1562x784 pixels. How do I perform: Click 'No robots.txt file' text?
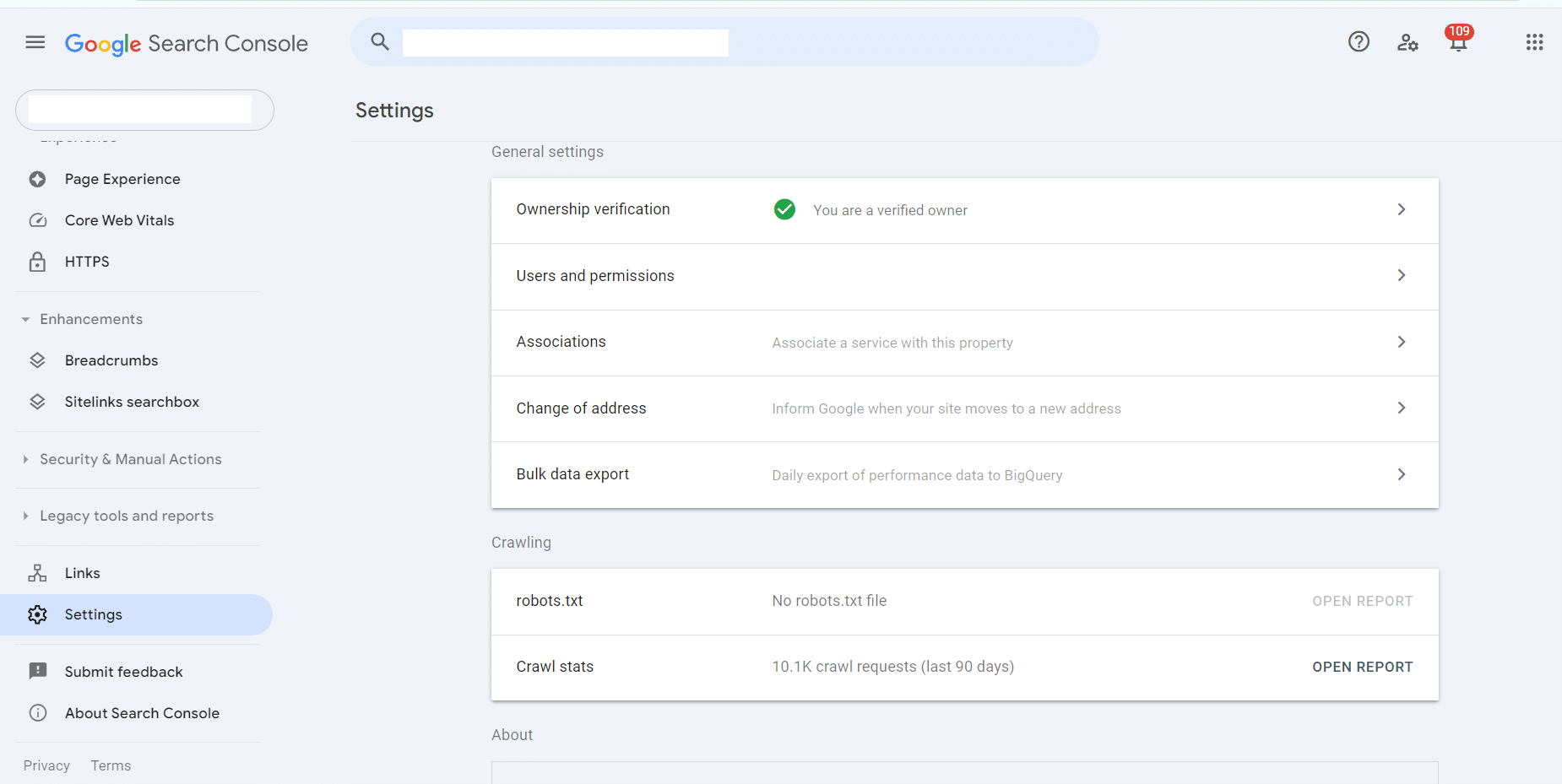tap(829, 601)
